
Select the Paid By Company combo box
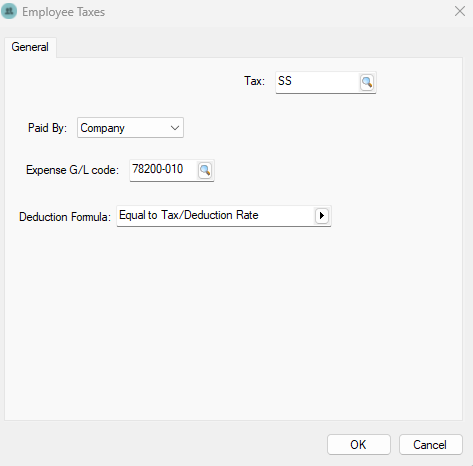tap(130, 128)
